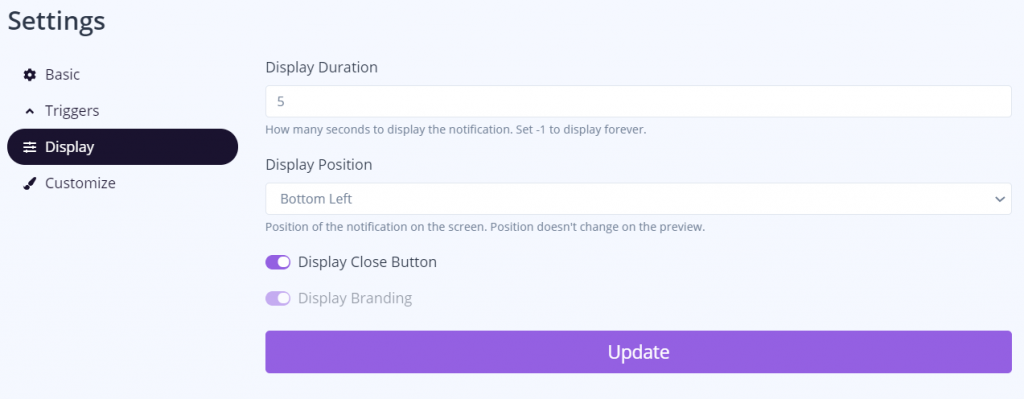Screen dimensions: 1024x399
Task: Click the purple Update button
Action: coord(638,352)
